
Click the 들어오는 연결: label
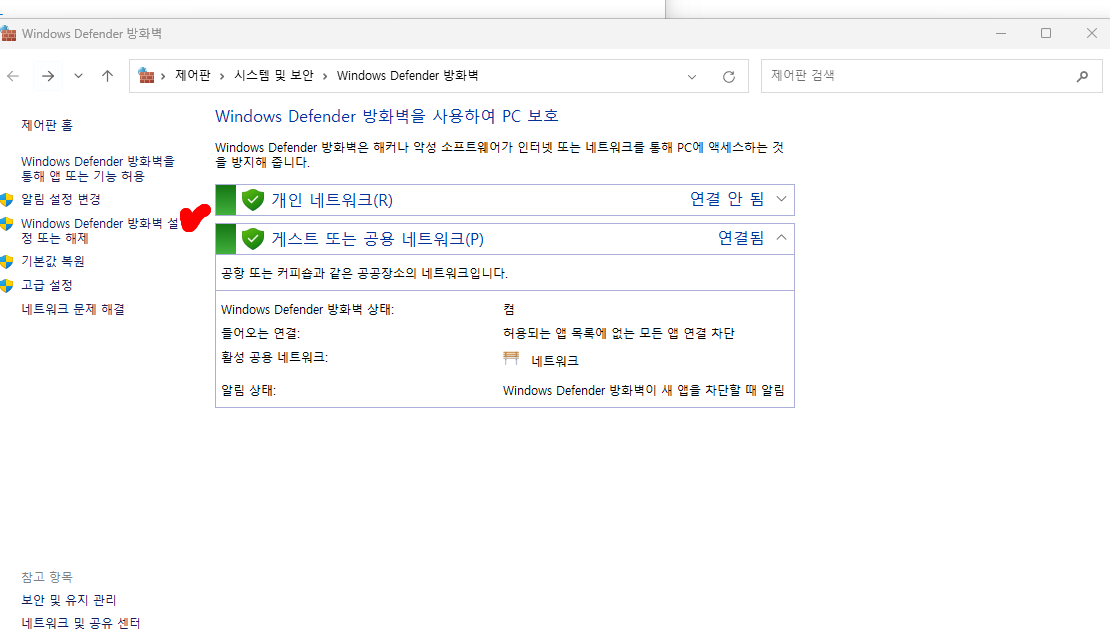click(261, 334)
